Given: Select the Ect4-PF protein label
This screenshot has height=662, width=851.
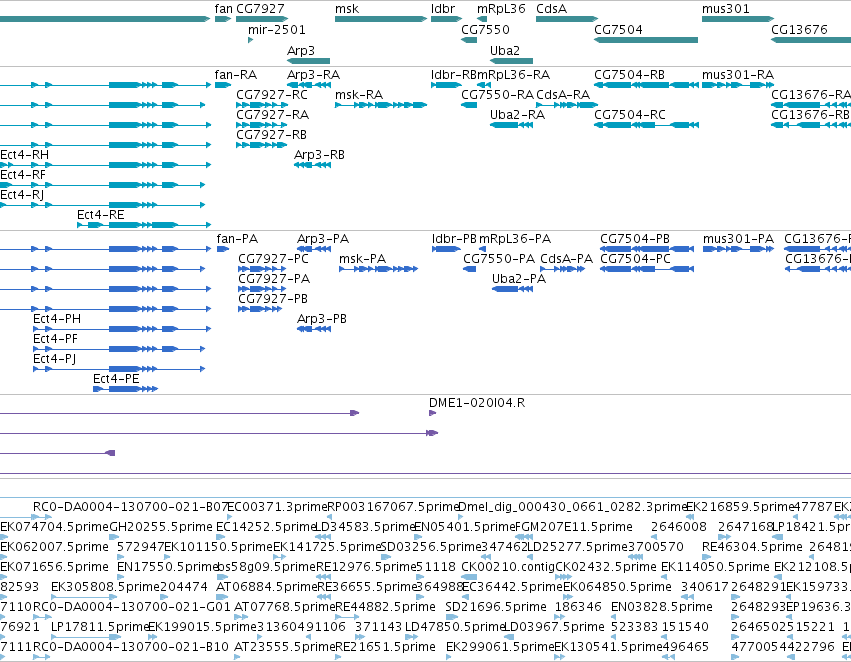Looking at the screenshot, I should tap(55, 339).
